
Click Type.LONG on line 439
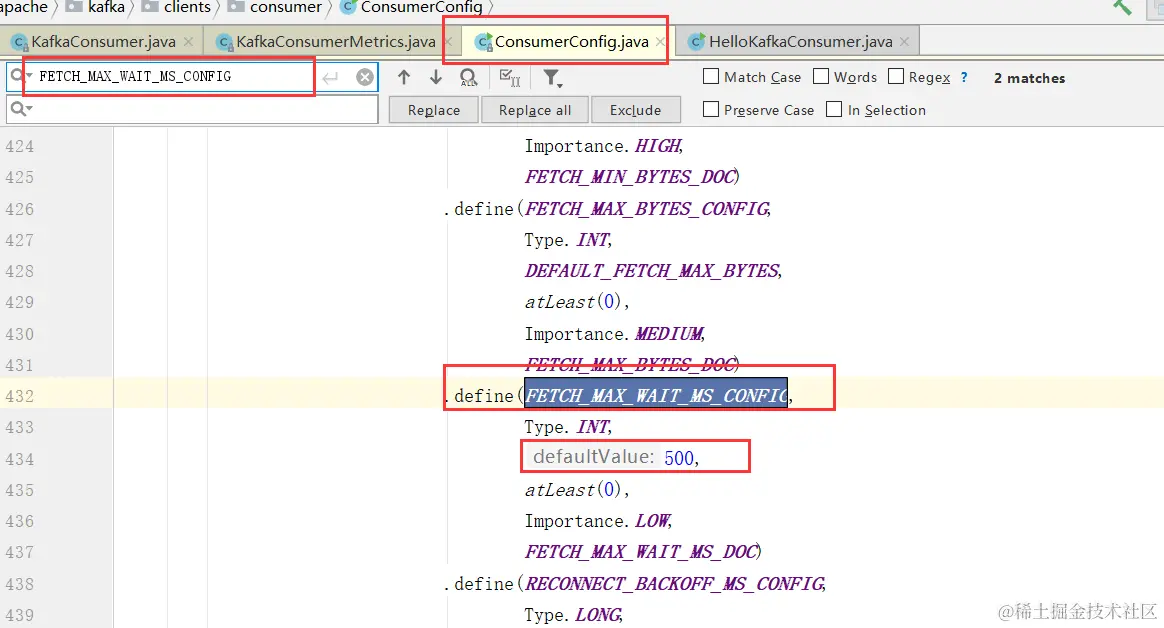(572, 615)
